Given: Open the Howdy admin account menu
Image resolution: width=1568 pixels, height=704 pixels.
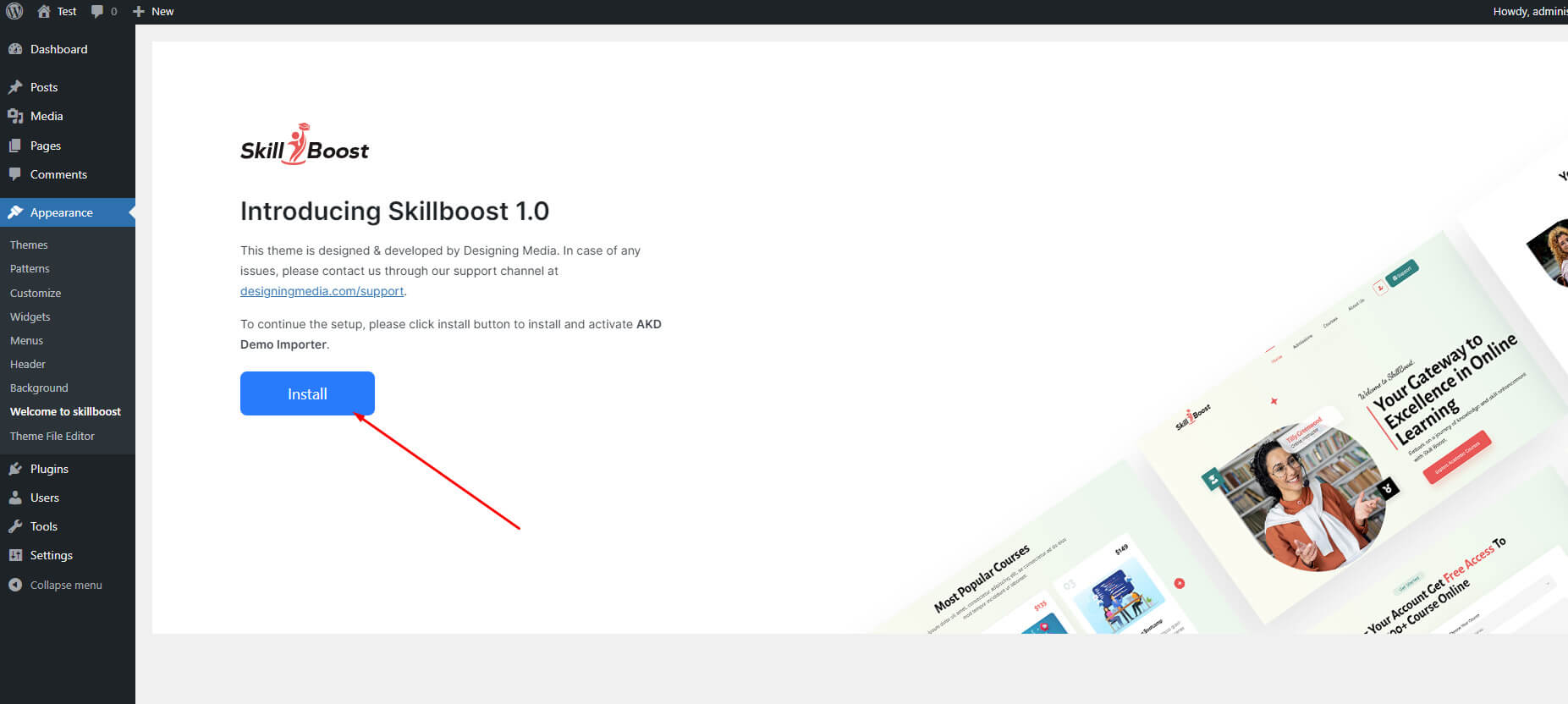Looking at the screenshot, I should click(1530, 12).
